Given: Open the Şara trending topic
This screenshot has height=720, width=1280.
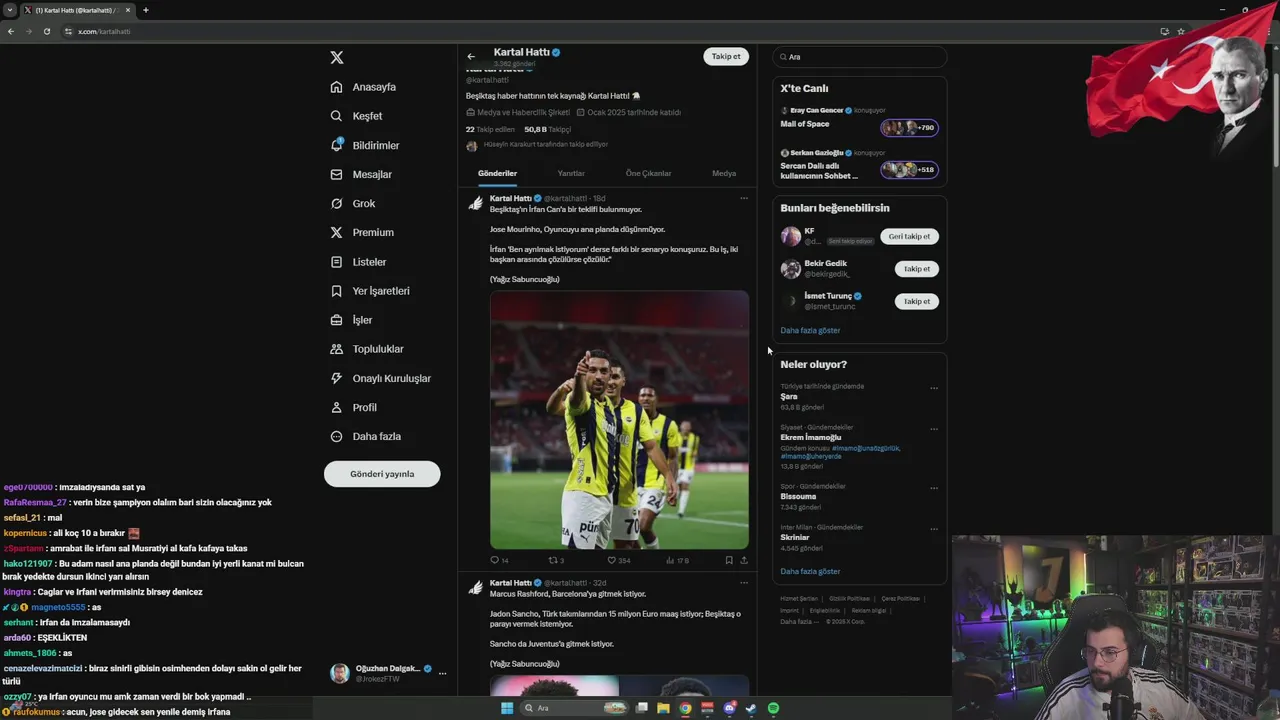Looking at the screenshot, I should pos(789,396).
